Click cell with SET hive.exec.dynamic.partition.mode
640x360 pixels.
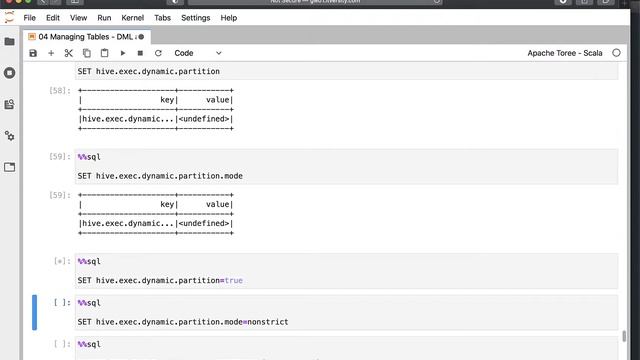coord(346,167)
